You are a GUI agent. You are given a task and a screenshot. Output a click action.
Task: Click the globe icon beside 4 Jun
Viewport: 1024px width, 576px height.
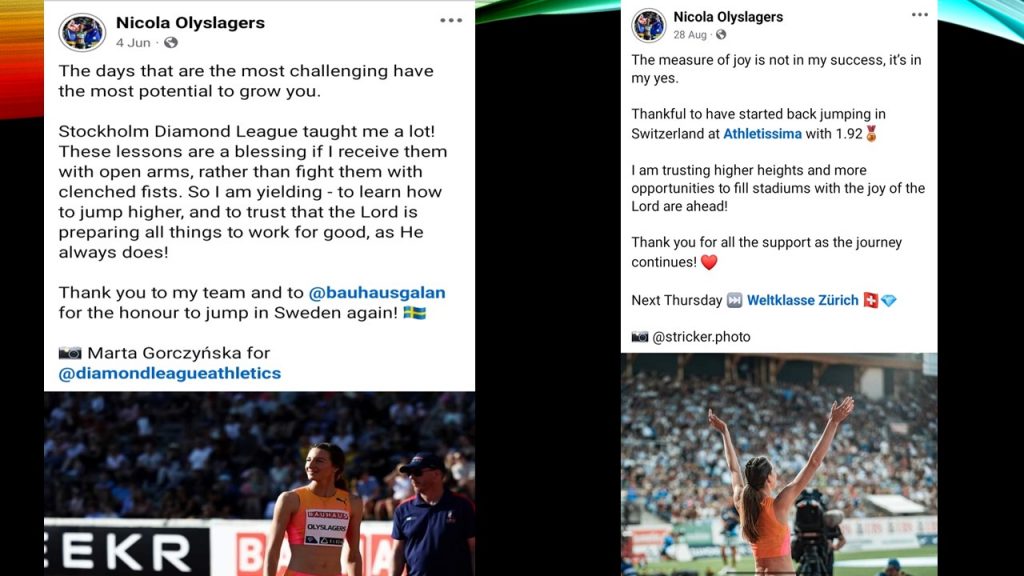click(171, 42)
